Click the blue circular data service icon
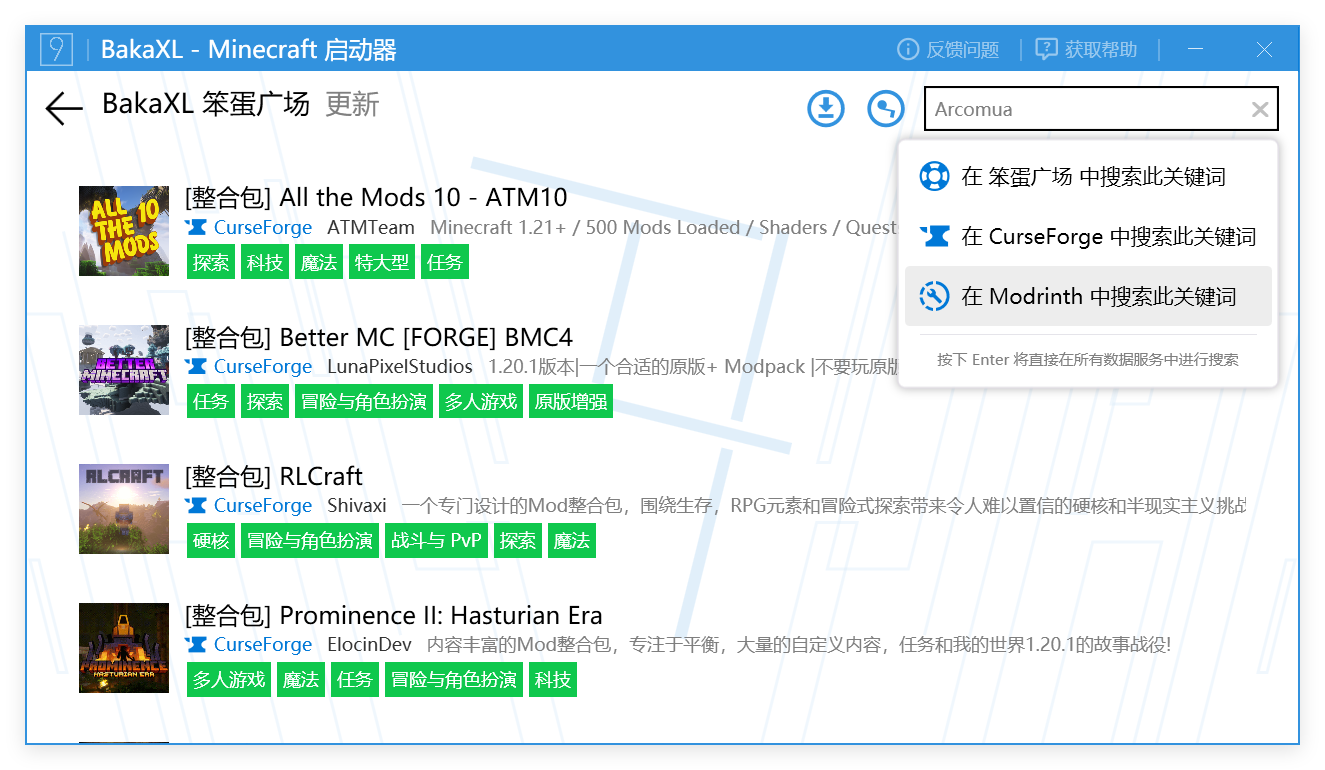 click(886, 109)
